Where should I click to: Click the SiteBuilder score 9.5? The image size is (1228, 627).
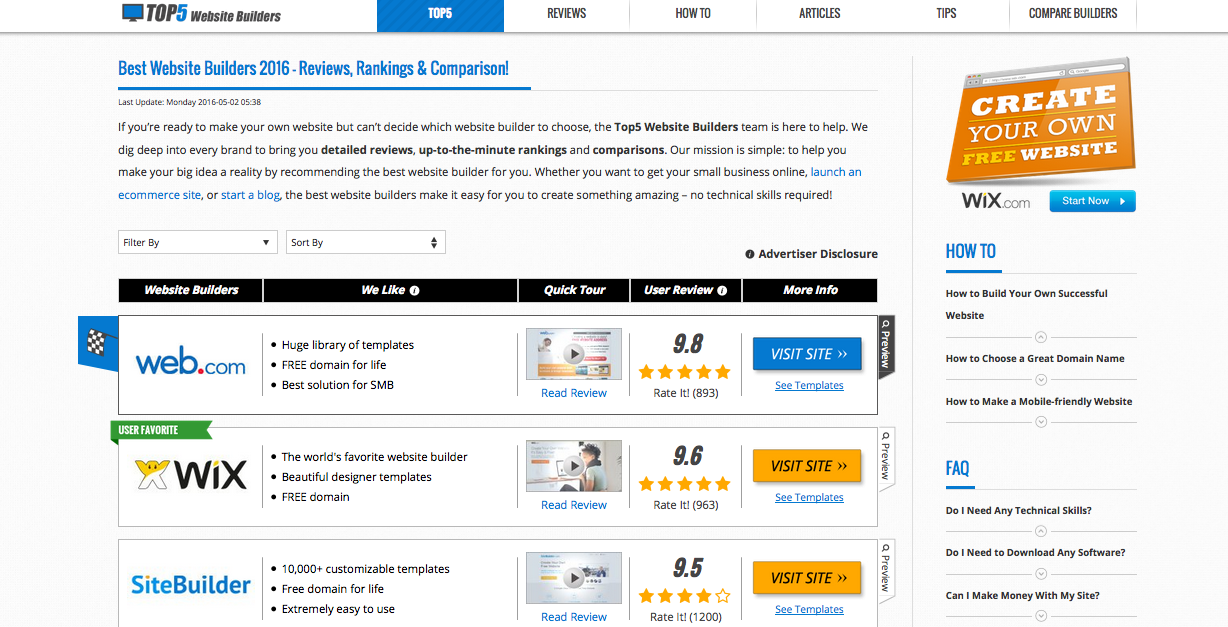(688, 569)
